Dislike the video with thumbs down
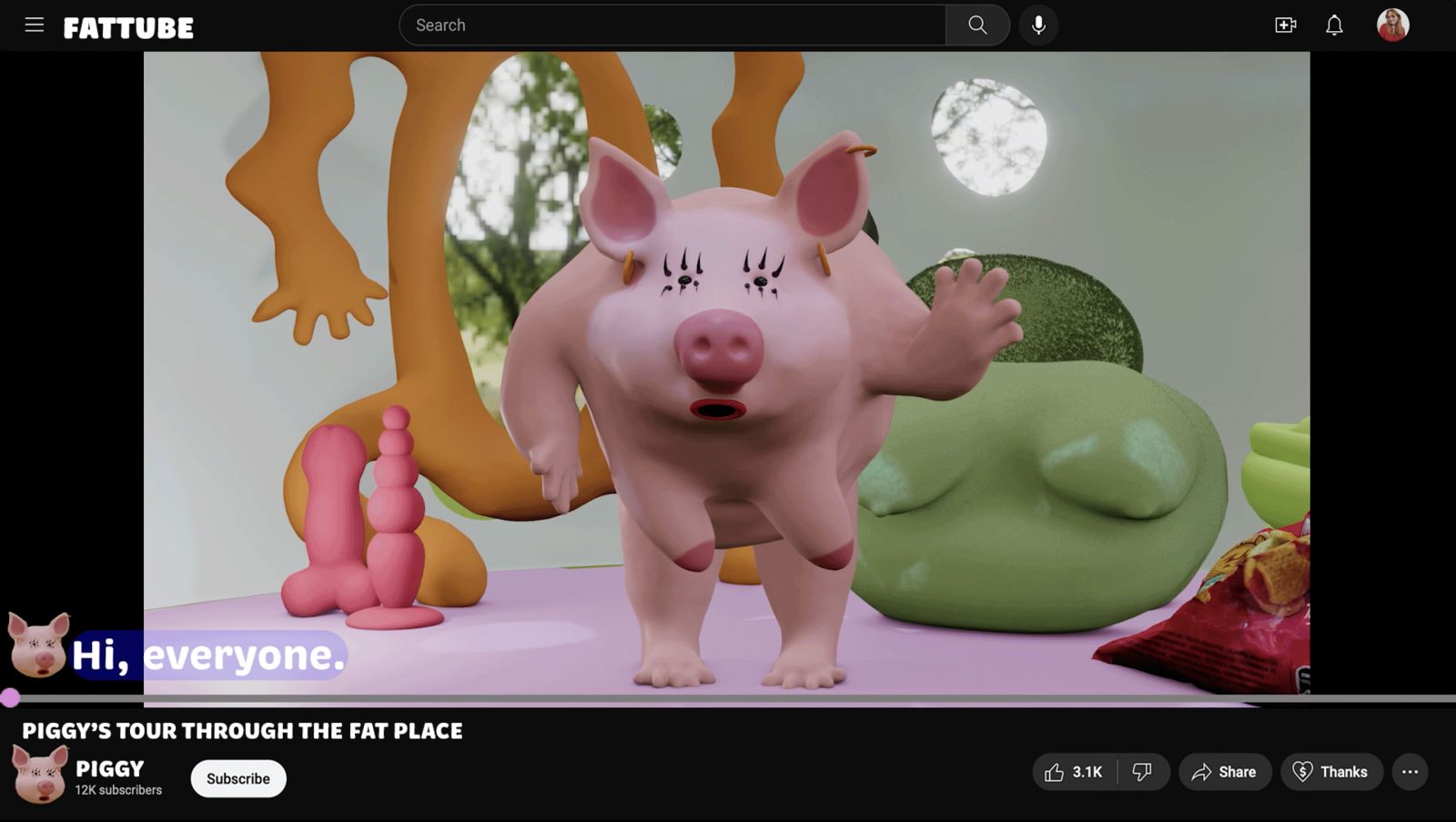This screenshot has width=1456, height=822. coord(1143,772)
